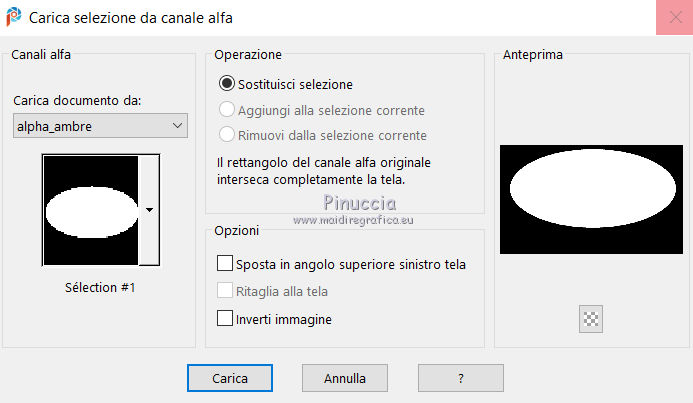Toggle the transparency checkerboard icon under the preview

coord(591,319)
